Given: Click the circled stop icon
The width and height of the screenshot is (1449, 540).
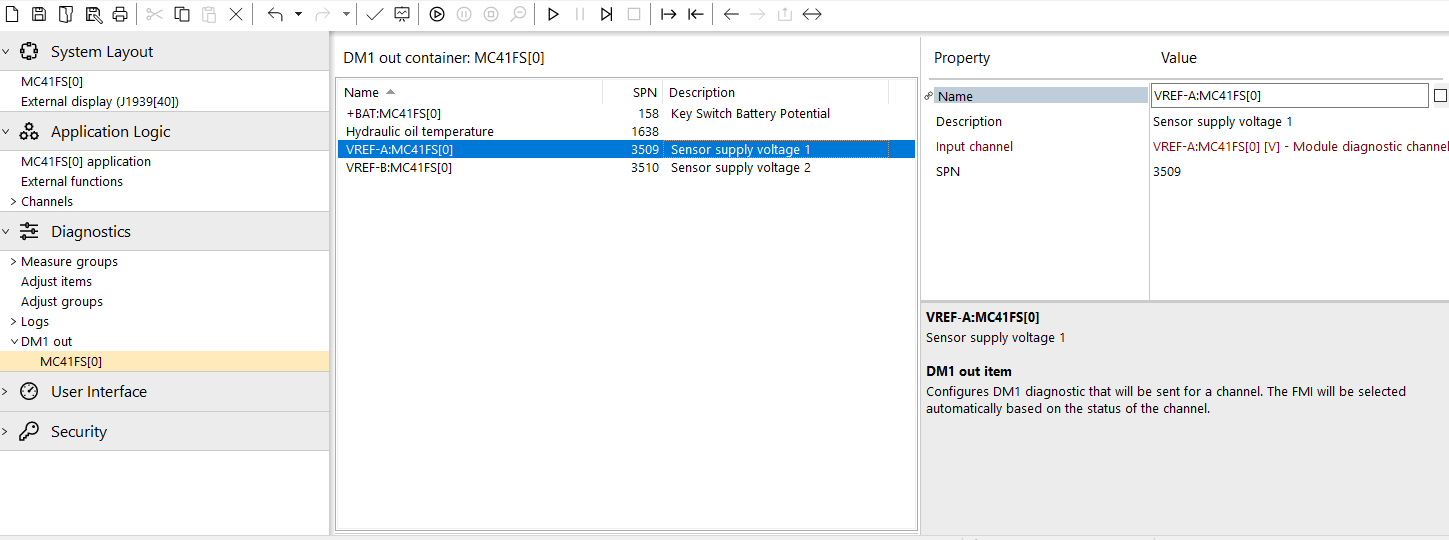Looking at the screenshot, I should 491,14.
